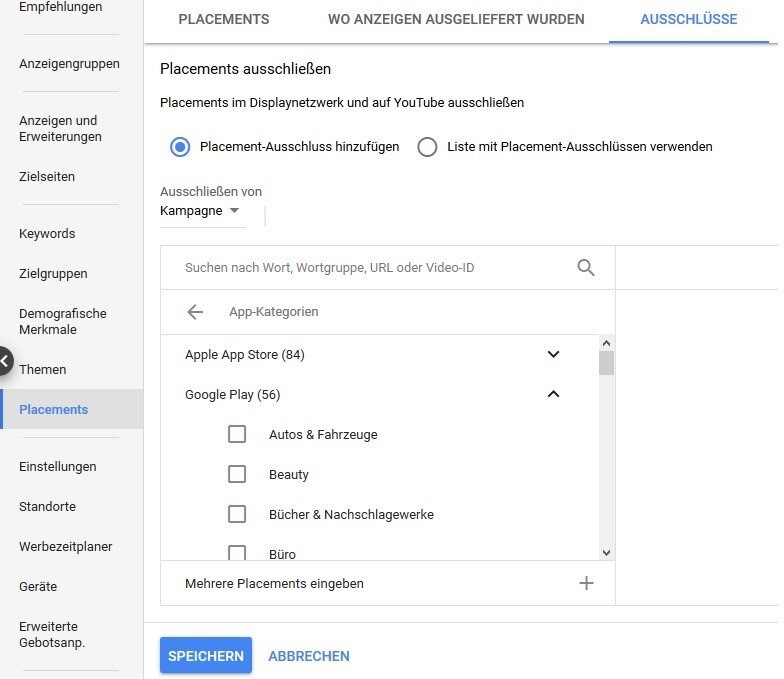Go to Zielseiten in the sidebar

pyautogui.click(x=47, y=177)
